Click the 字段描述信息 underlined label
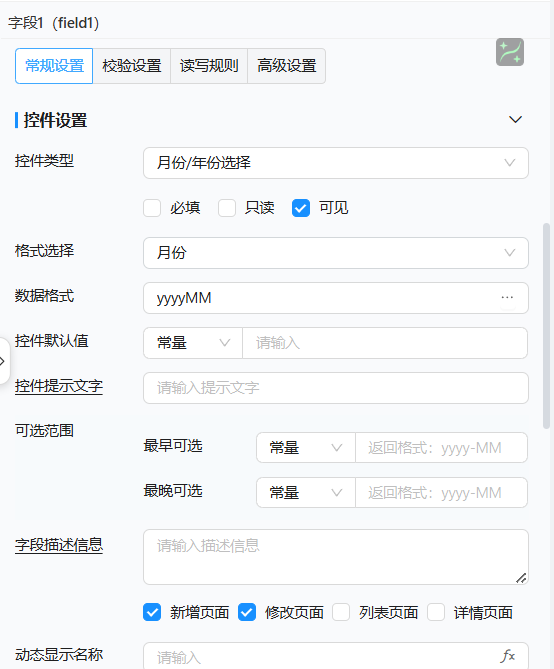Viewport: 554px width, 669px height. [x=59, y=545]
